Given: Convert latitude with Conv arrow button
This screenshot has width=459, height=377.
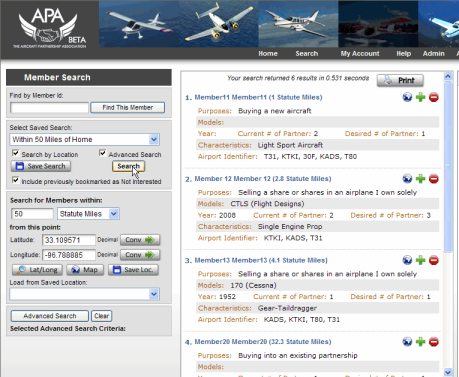Looking at the screenshot, I should pyautogui.click(x=140, y=240).
